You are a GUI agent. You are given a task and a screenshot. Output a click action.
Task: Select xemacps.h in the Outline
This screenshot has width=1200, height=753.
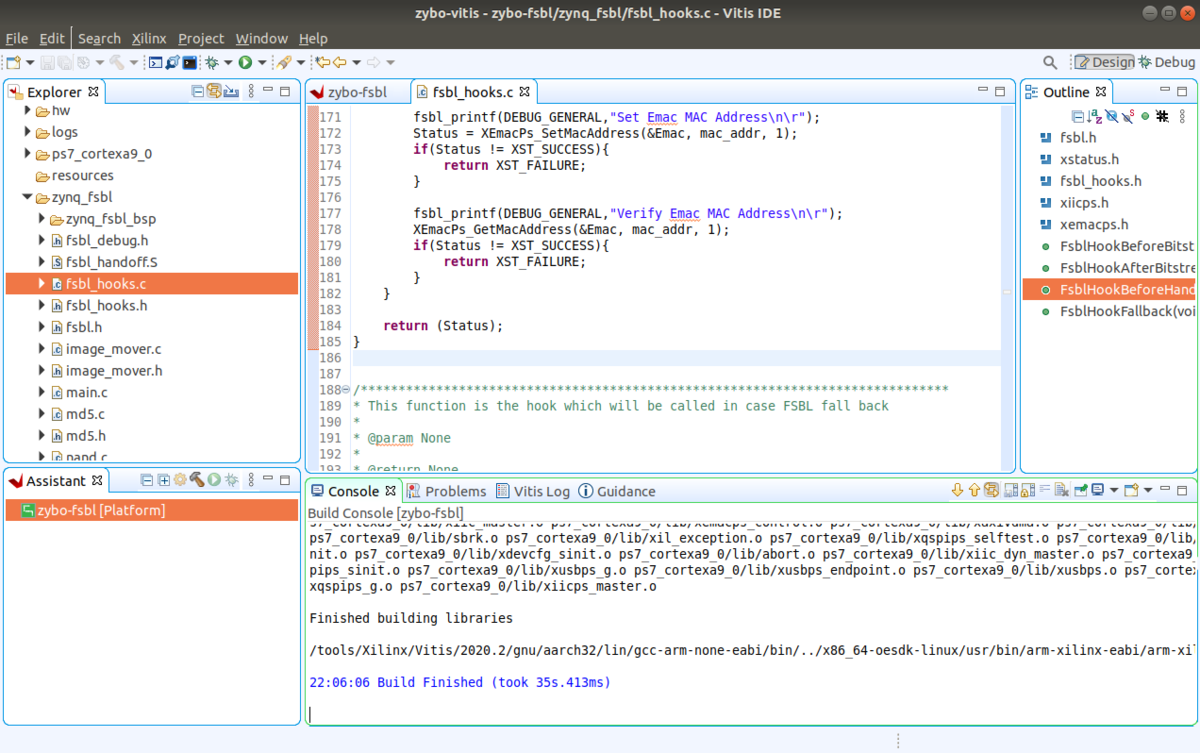(x=1094, y=224)
